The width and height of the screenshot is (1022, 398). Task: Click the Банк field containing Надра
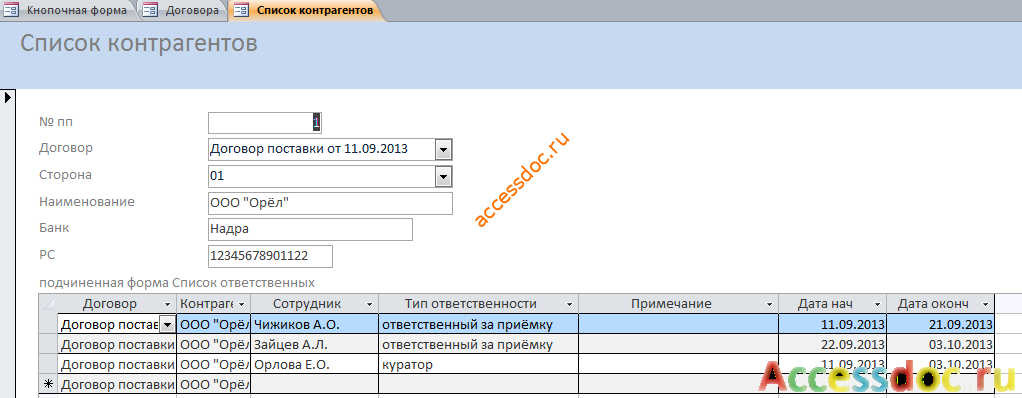310,229
